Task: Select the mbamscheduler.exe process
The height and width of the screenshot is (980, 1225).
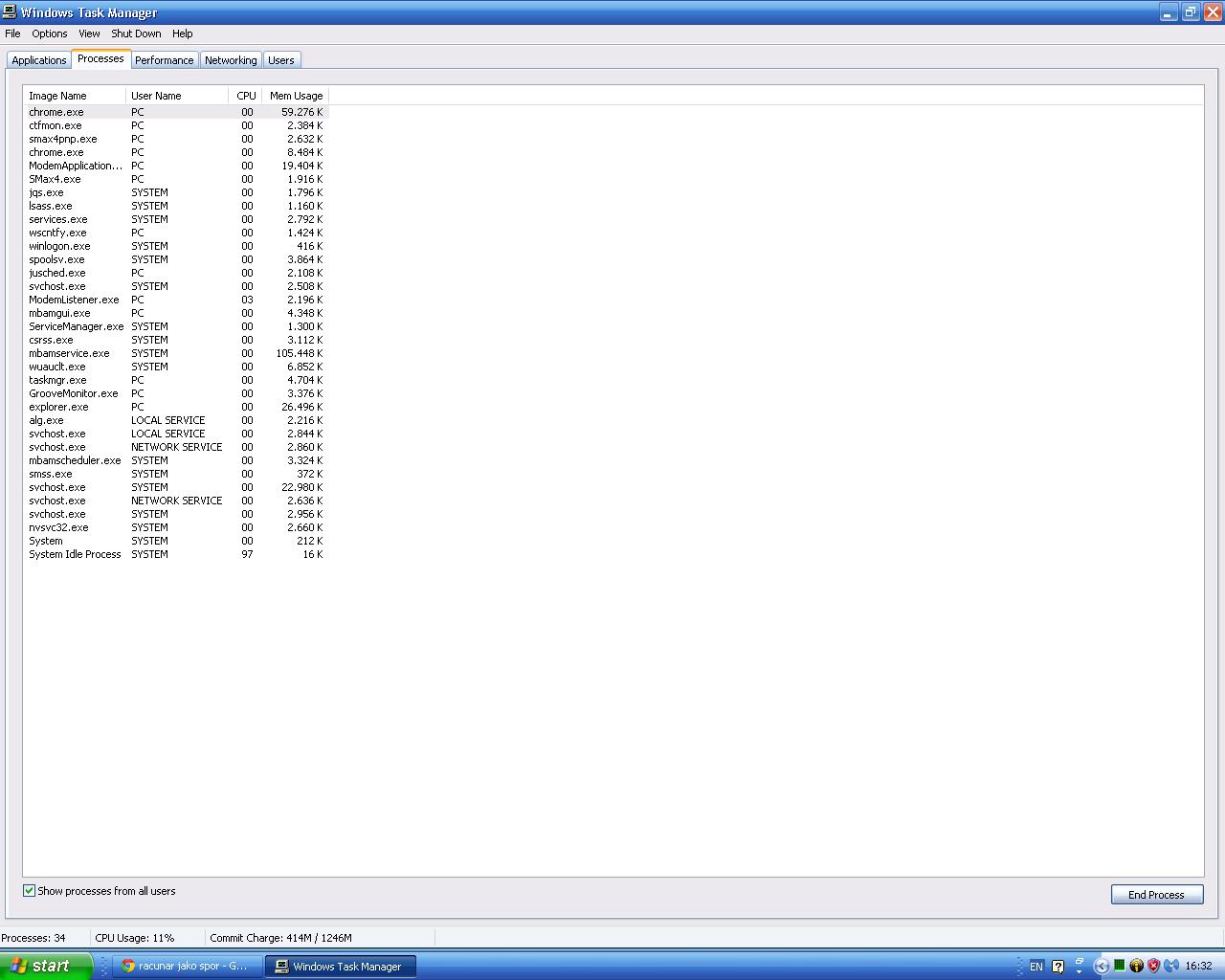Action: [x=176, y=460]
